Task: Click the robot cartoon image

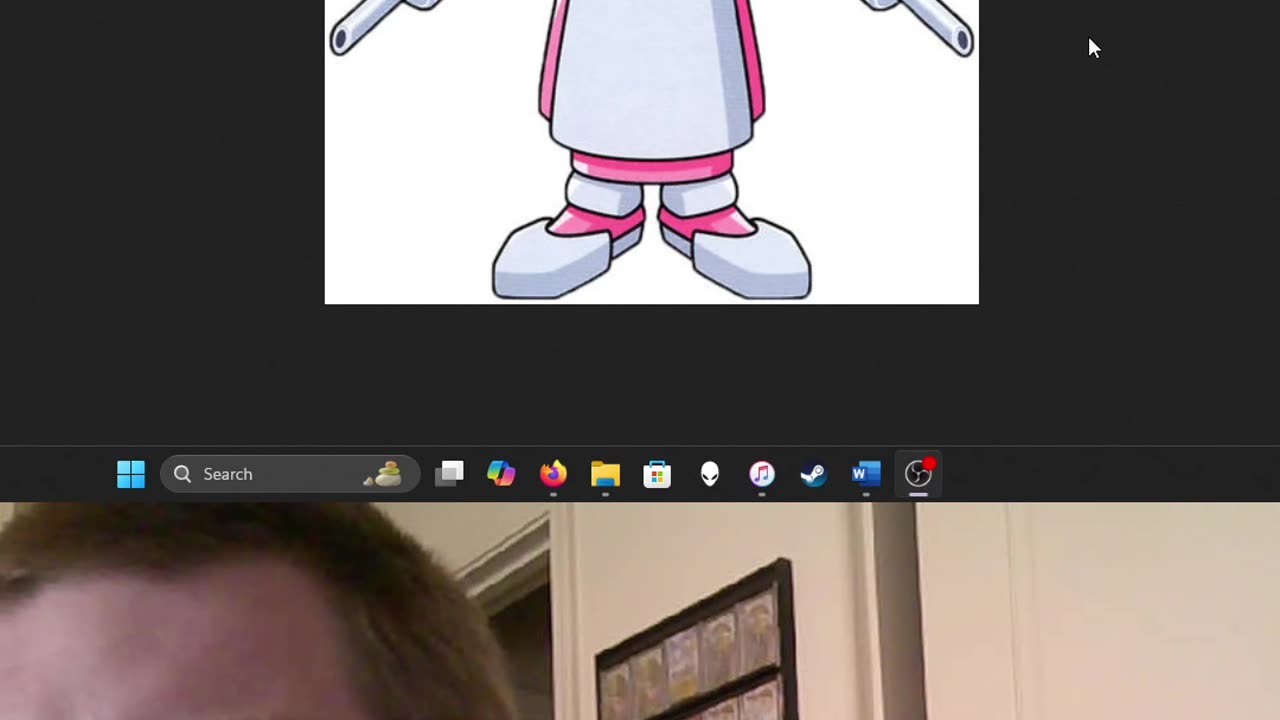Action: 651,152
